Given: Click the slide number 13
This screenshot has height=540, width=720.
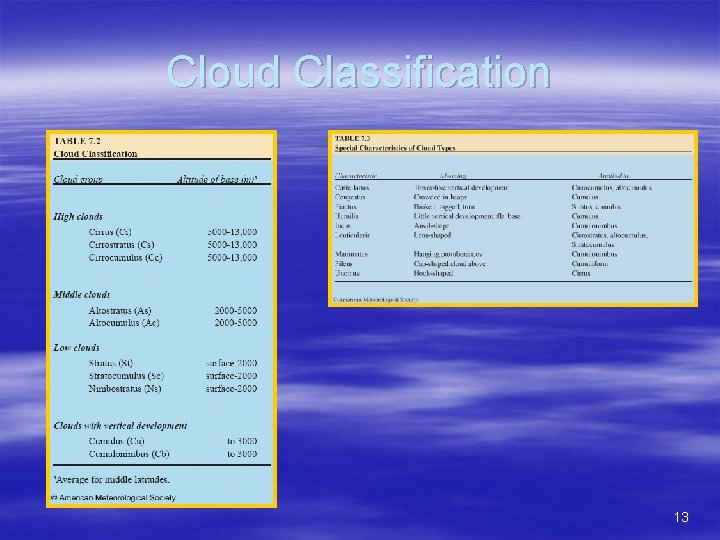Looking at the screenshot, I should 681,518.
